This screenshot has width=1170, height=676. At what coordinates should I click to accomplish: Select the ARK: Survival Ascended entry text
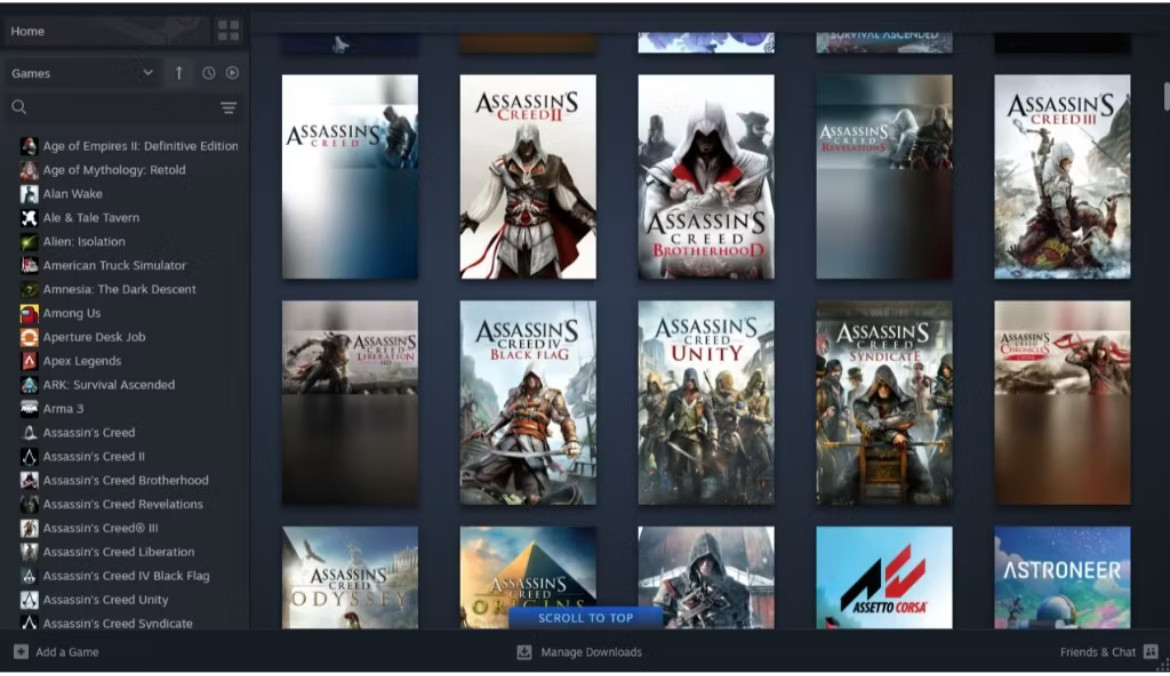click(109, 385)
